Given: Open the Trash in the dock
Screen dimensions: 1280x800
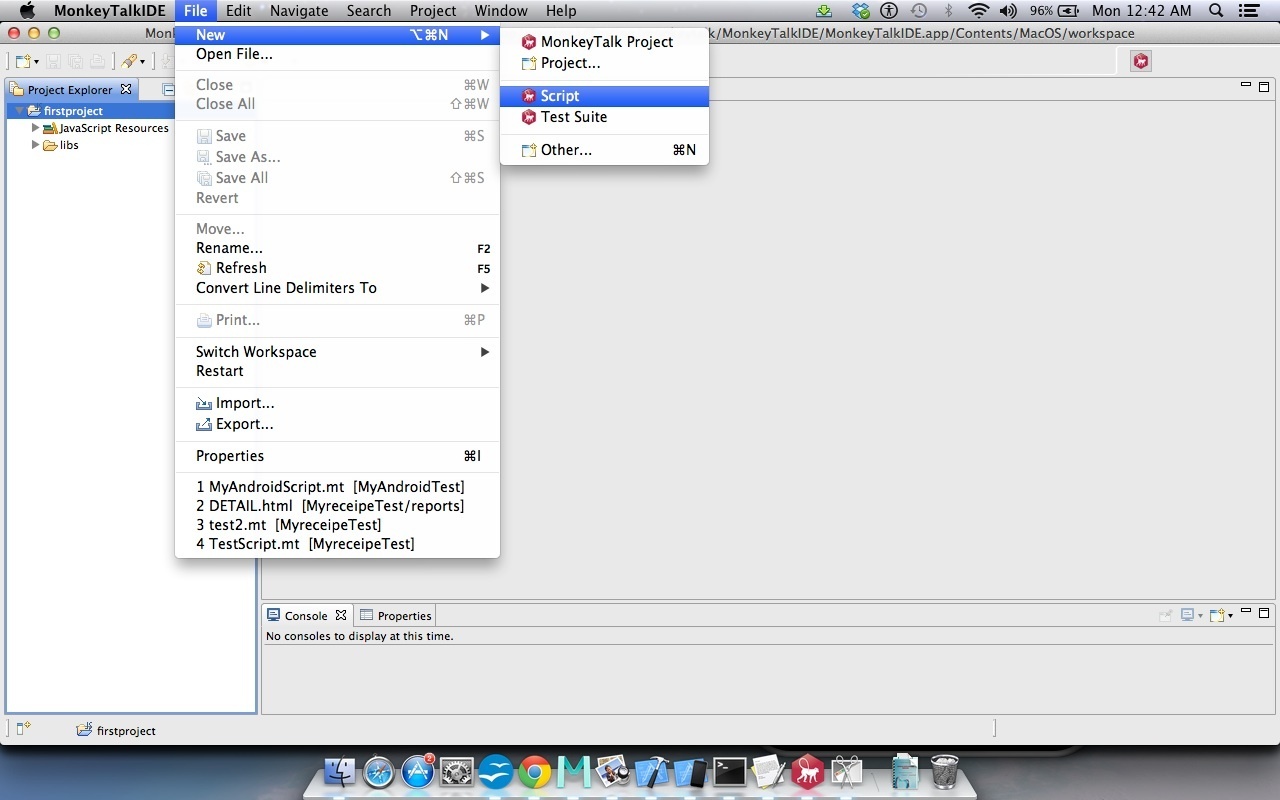Looking at the screenshot, I should click(x=944, y=772).
